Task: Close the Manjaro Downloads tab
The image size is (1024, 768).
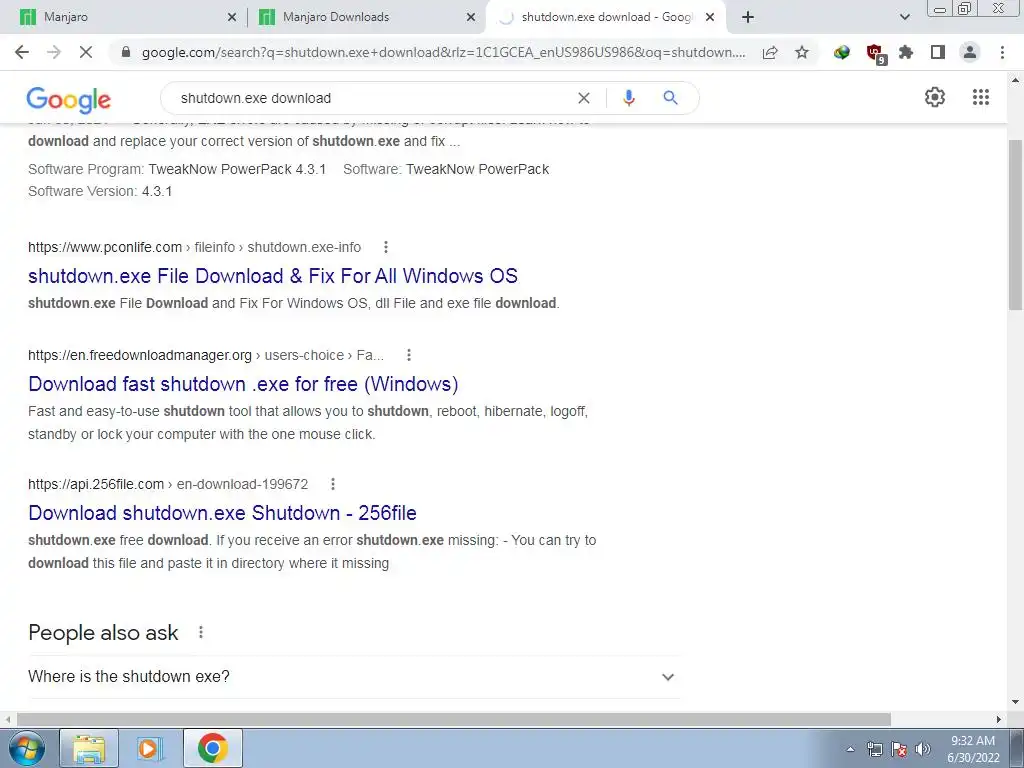Action: click(470, 17)
